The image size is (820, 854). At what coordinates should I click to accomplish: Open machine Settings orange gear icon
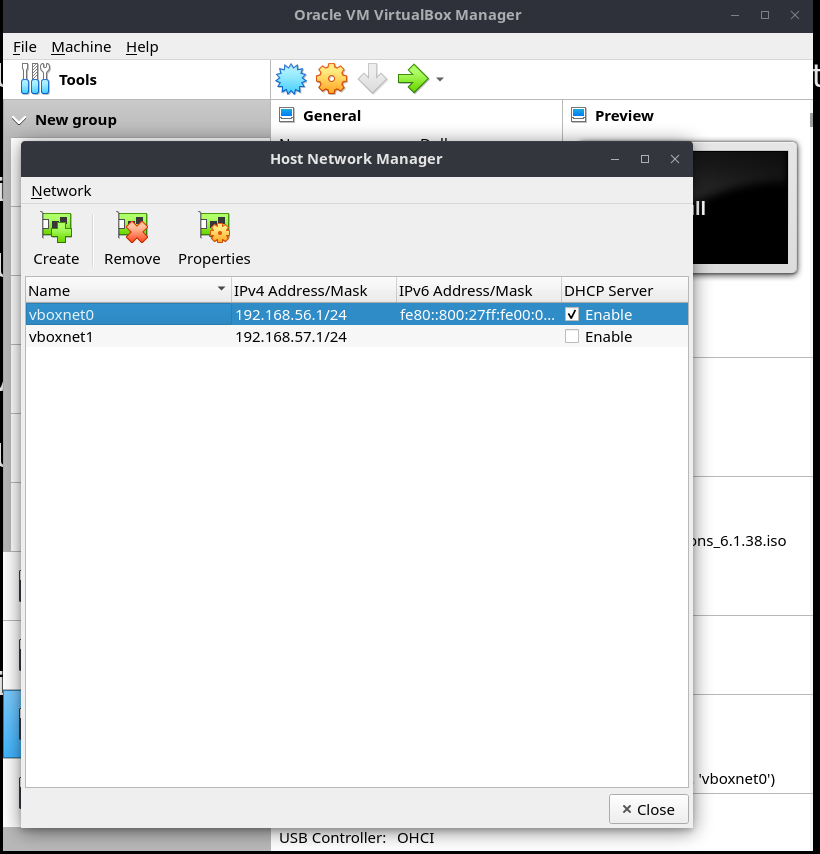332,79
